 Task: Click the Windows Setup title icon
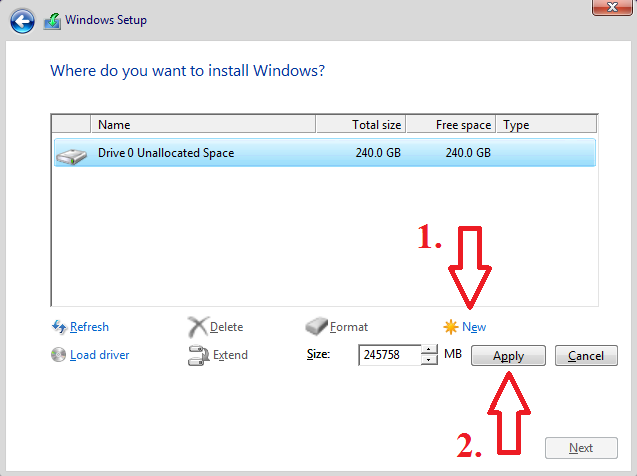click(51, 21)
